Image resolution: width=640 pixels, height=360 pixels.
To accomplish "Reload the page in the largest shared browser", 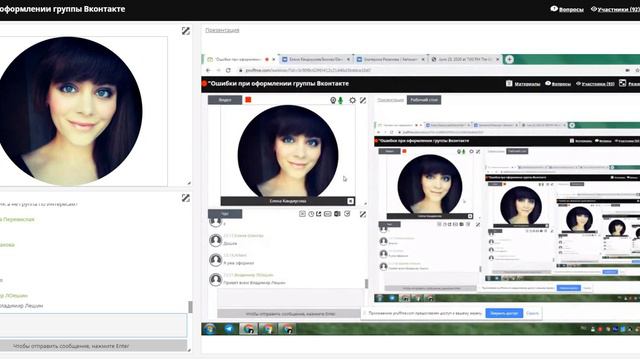I will click(x=228, y=70).
